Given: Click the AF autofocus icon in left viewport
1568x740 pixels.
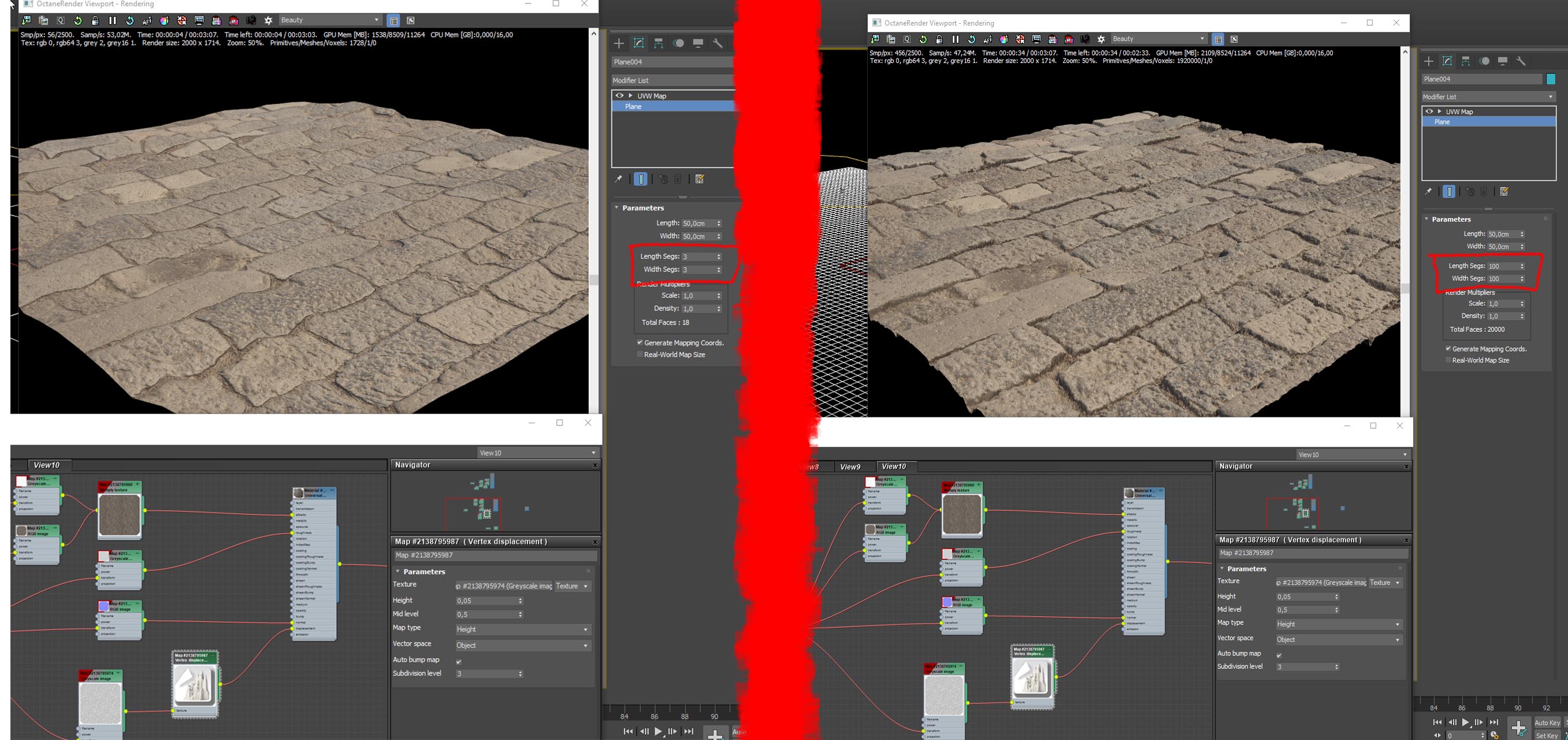Looking at the screenshot, I should pyautogui.click(x=147, y=21).
